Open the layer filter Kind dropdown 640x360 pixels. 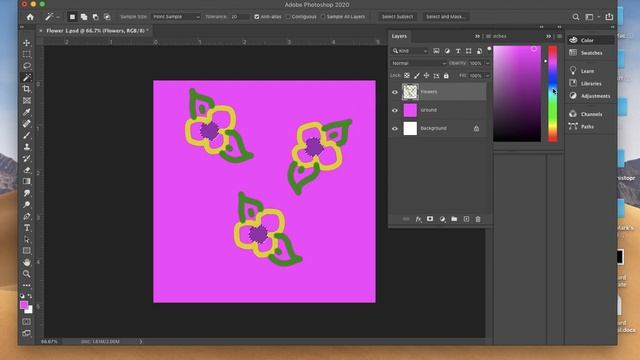(x=410, y=51)
